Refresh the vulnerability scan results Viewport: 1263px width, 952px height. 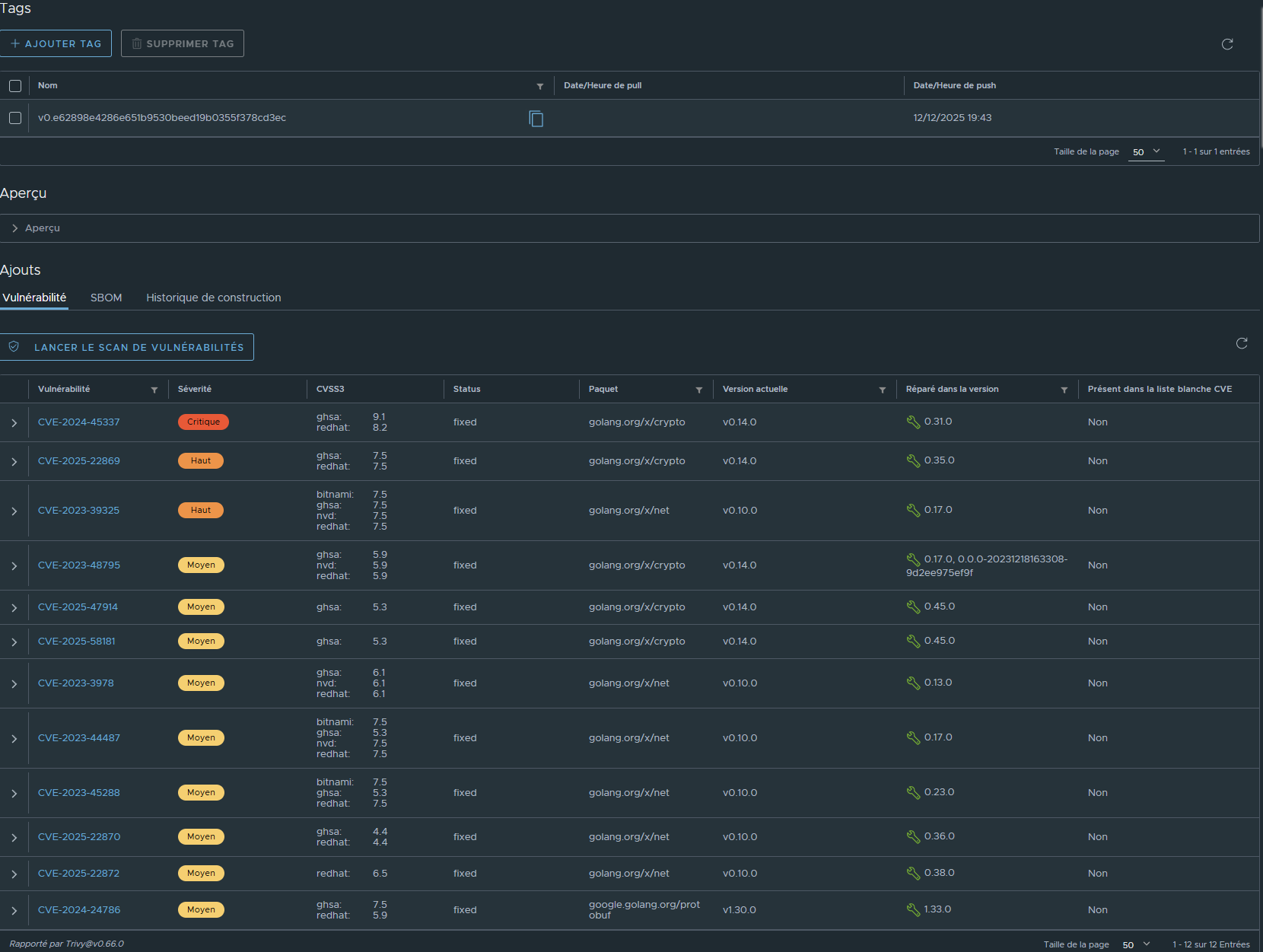click(1241, 343)
